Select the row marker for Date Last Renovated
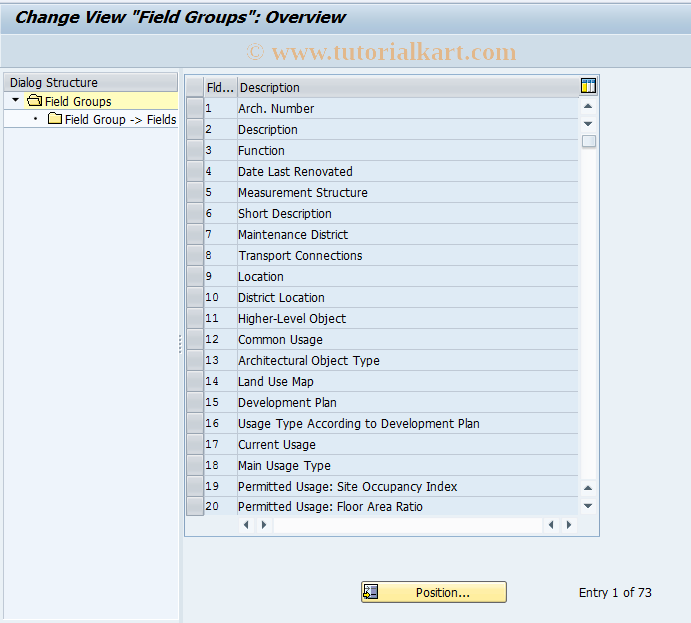The width and height of the screenshot is (691, 623). point(195,171)
